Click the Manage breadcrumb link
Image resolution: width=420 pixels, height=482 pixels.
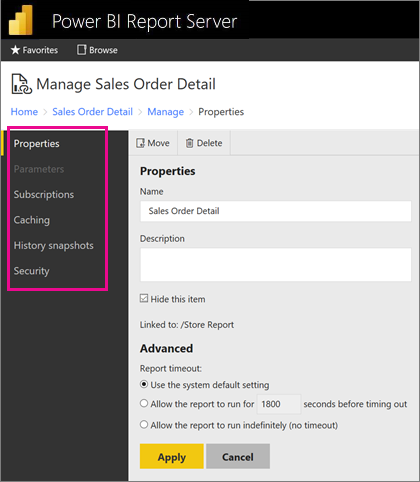point(166,112)
